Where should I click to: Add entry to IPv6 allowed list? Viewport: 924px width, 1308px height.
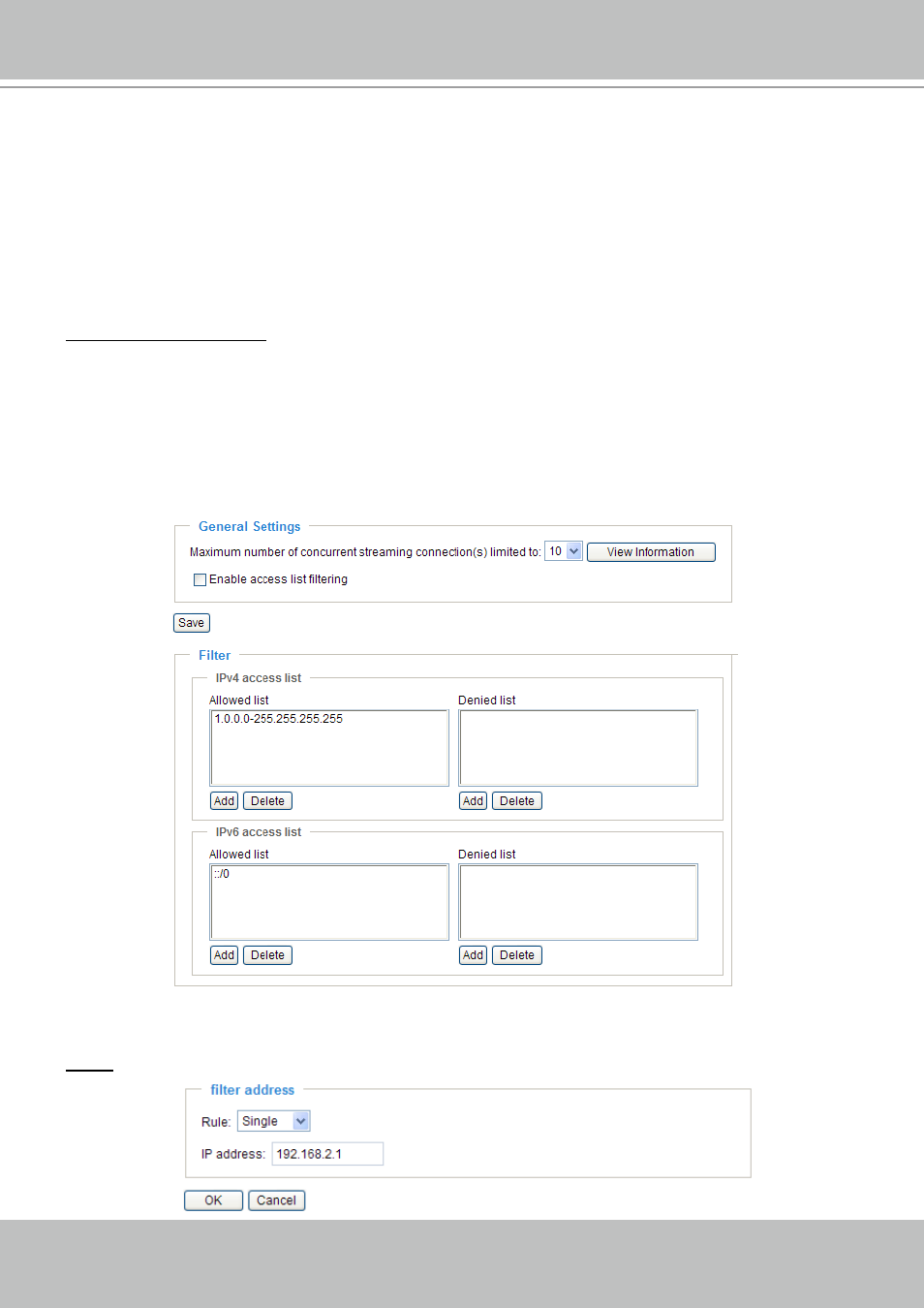(224, 955)
